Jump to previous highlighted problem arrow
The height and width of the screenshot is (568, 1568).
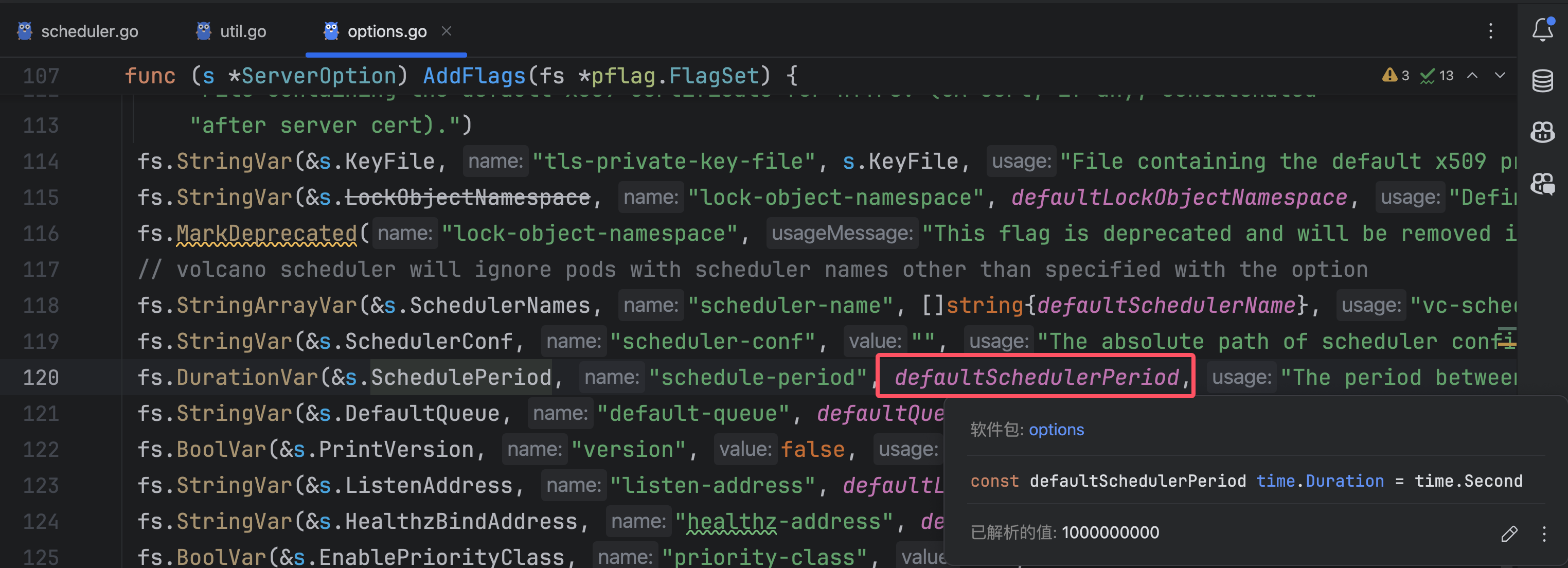click(1472, 76)
